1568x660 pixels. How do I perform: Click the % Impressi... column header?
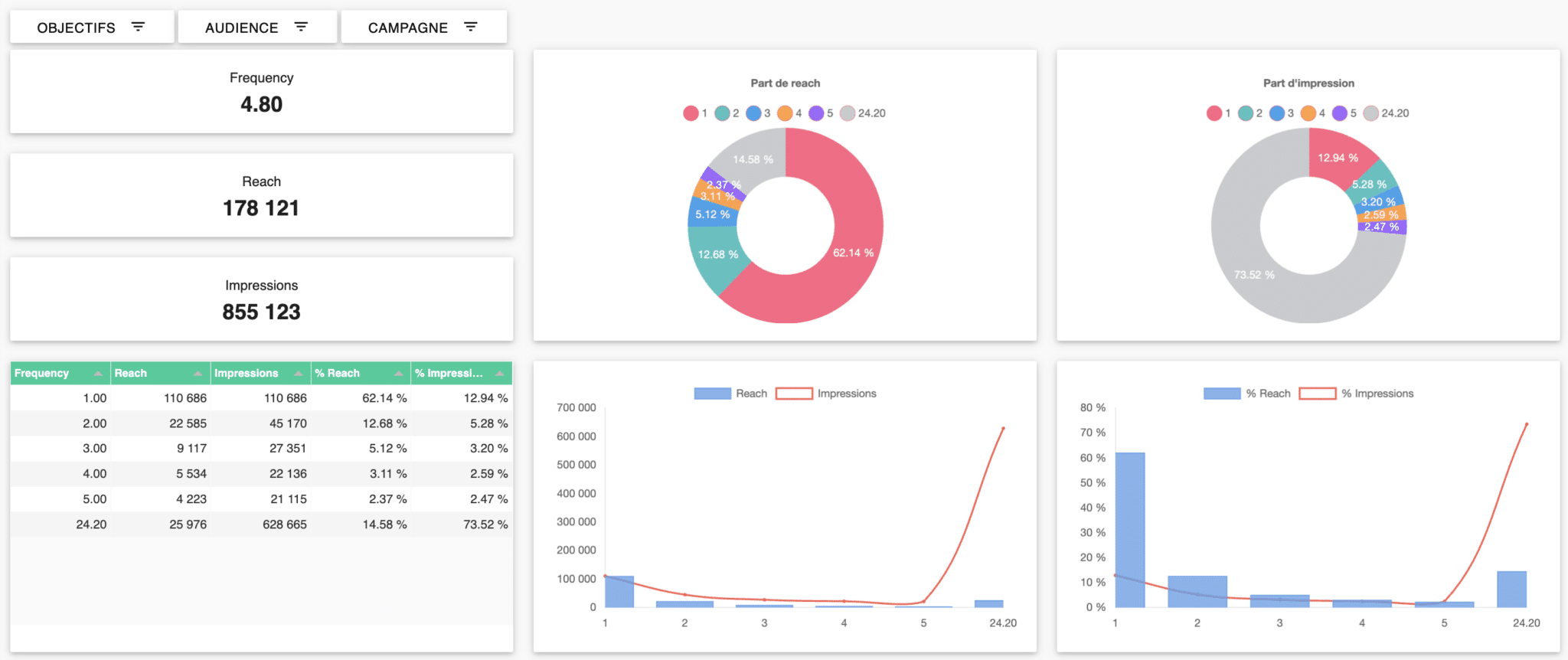(462, 373)
